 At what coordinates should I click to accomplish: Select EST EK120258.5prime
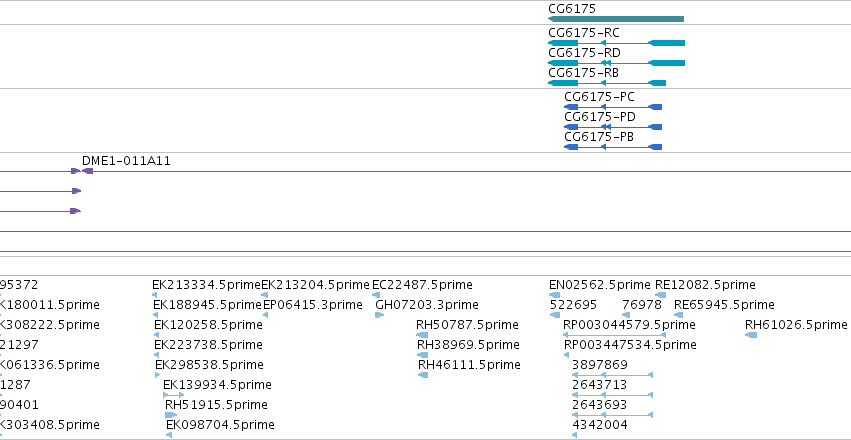click(x=156, y=335)
